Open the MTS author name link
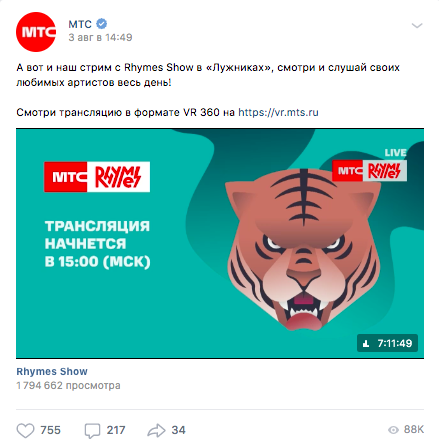Viewport: 439px width, 448px height. [x=80, y=24]
